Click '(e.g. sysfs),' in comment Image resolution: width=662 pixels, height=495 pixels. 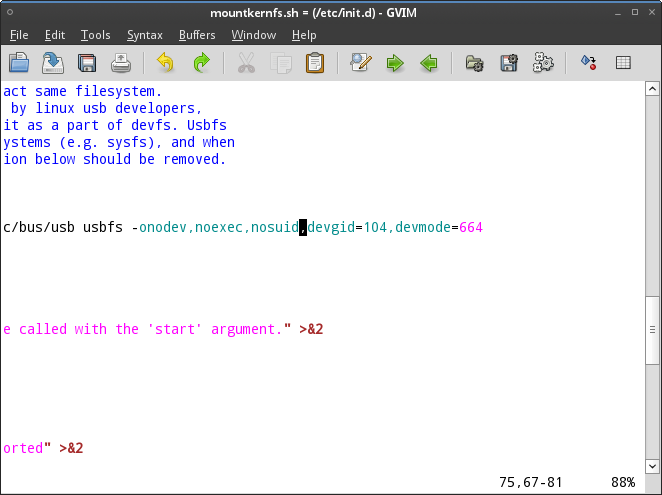111,142
